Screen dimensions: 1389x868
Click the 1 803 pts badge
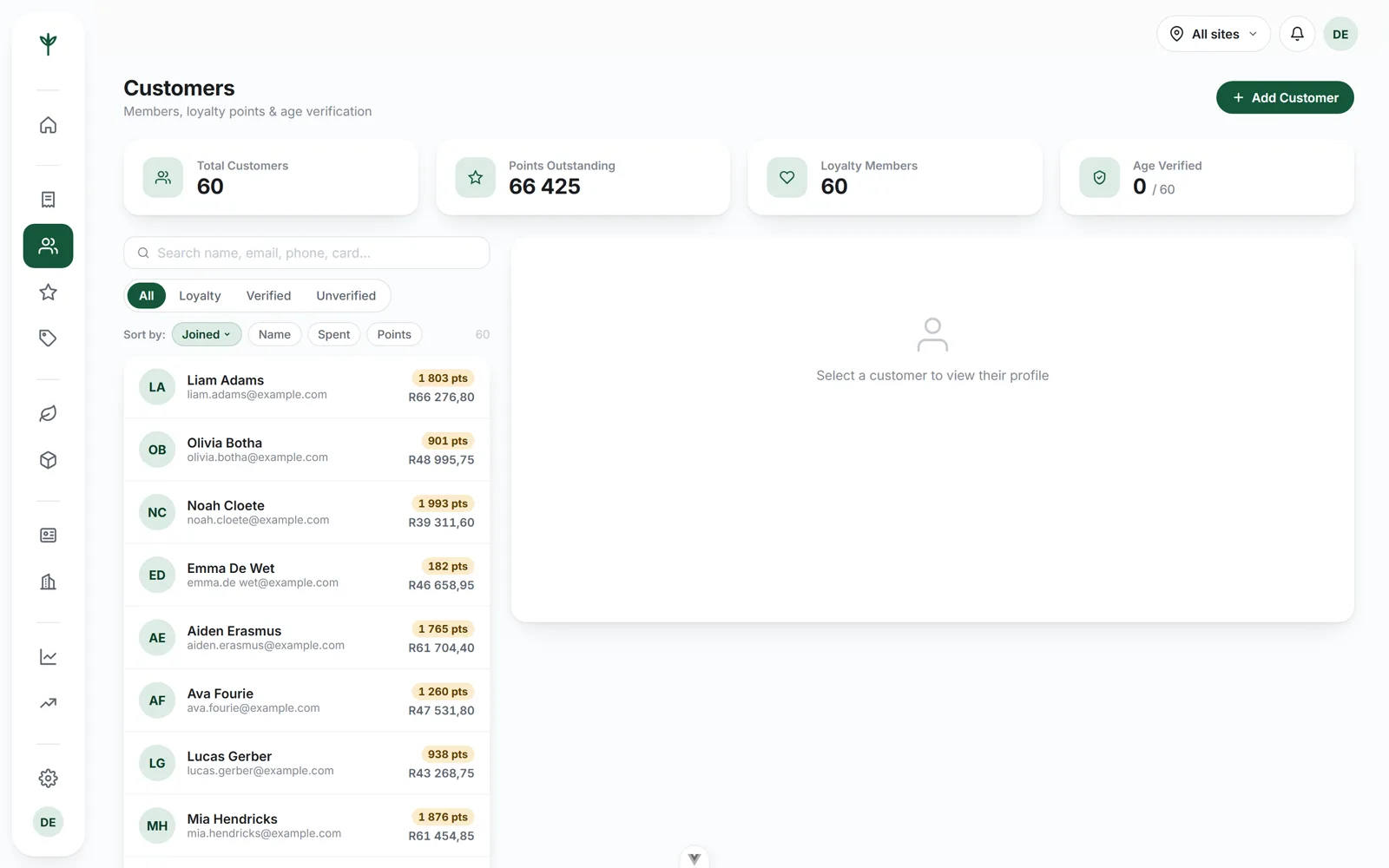(443, 378)
